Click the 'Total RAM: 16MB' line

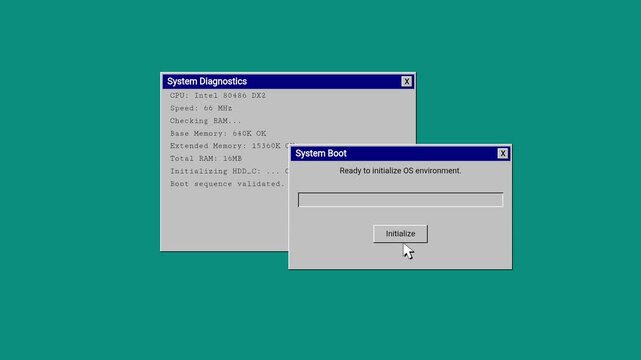(206, 159)
